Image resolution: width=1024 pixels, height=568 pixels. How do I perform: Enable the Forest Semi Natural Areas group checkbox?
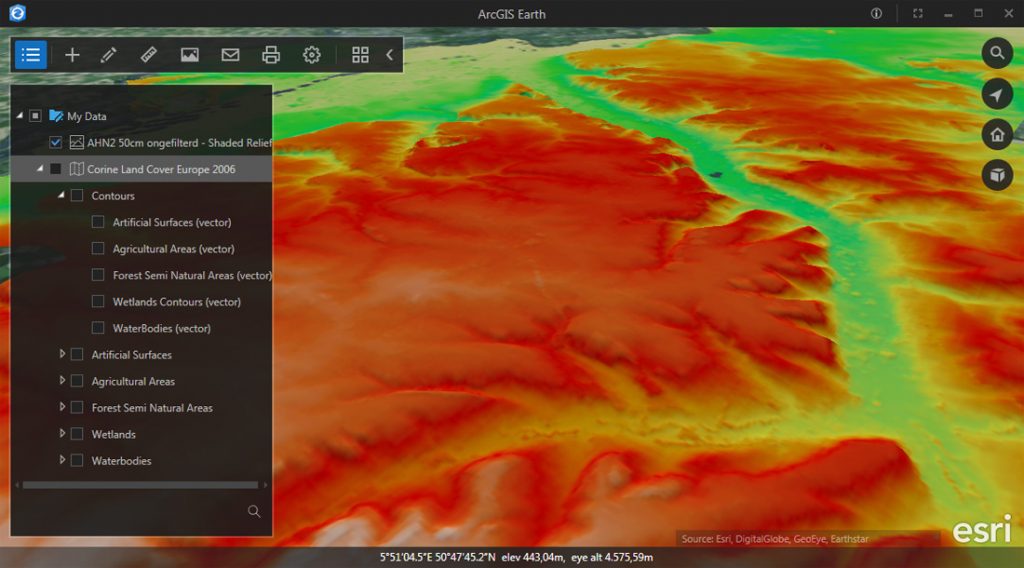click(x=76, y=407)
